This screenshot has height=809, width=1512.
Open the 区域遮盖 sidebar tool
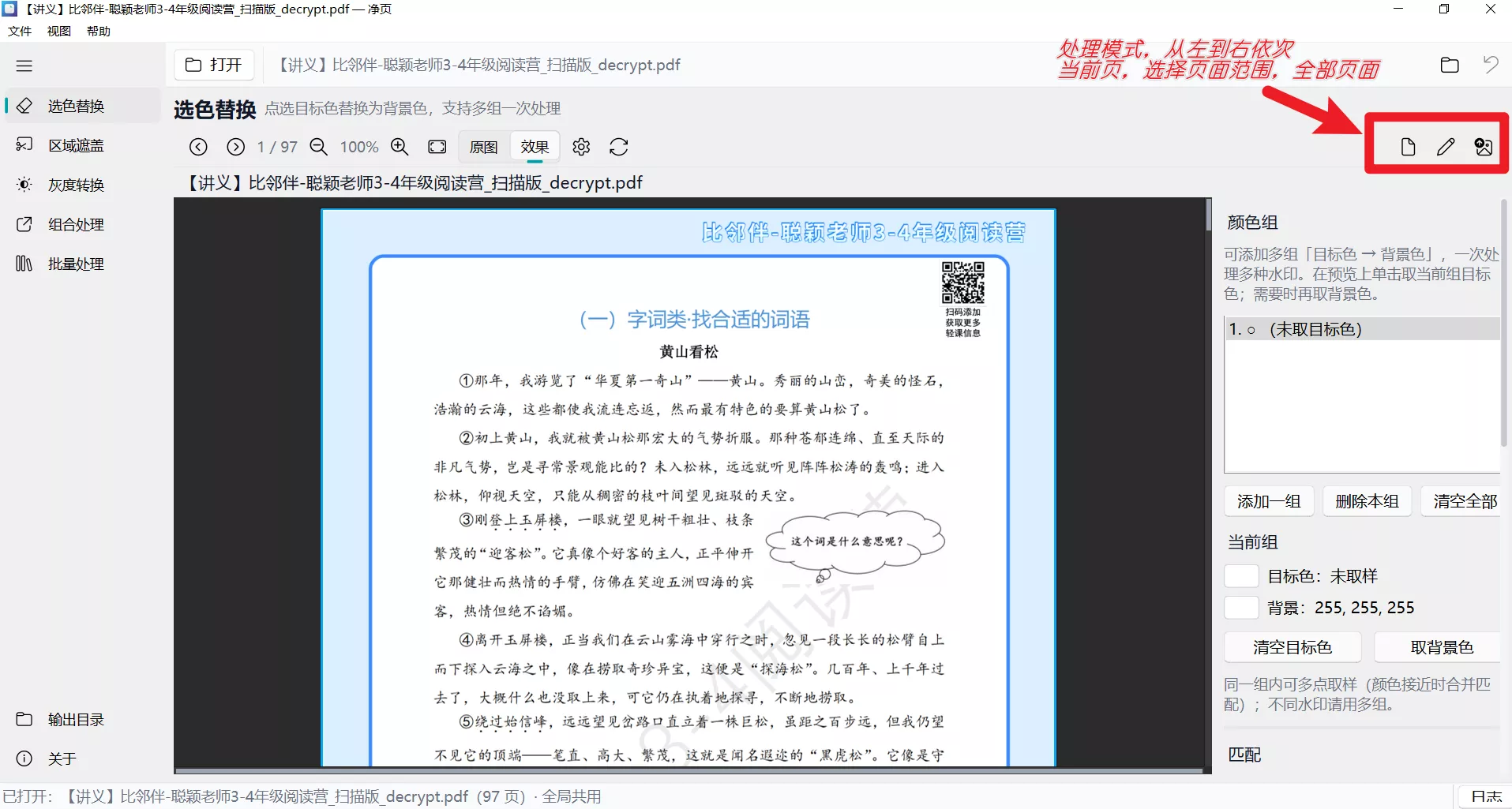tap(82, 145)
